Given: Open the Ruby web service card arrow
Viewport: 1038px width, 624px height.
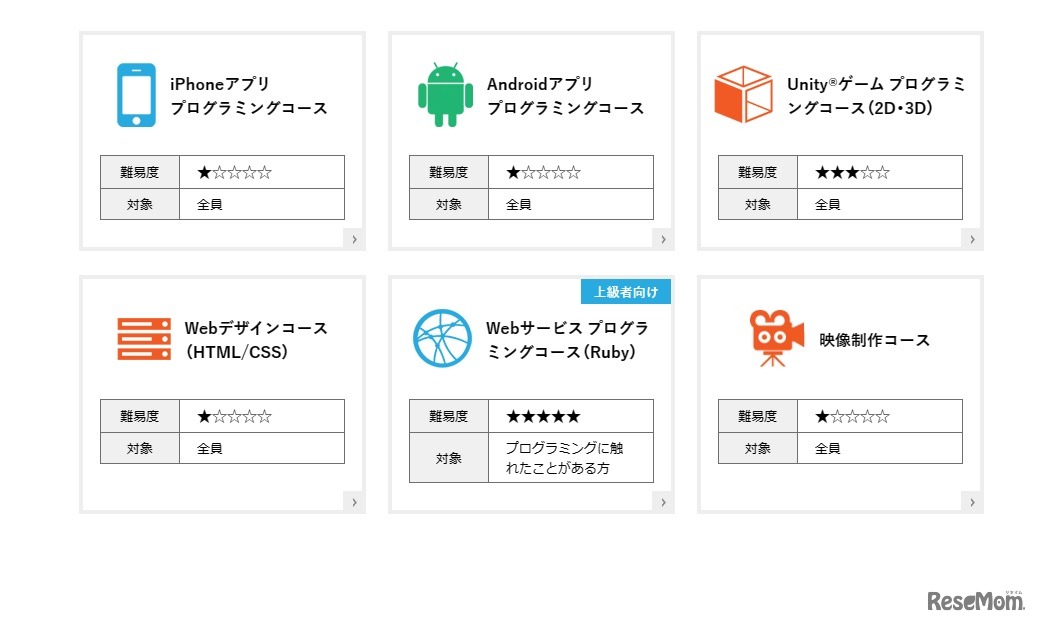Looking at the screenshot, I should click(x=663, y=502).
